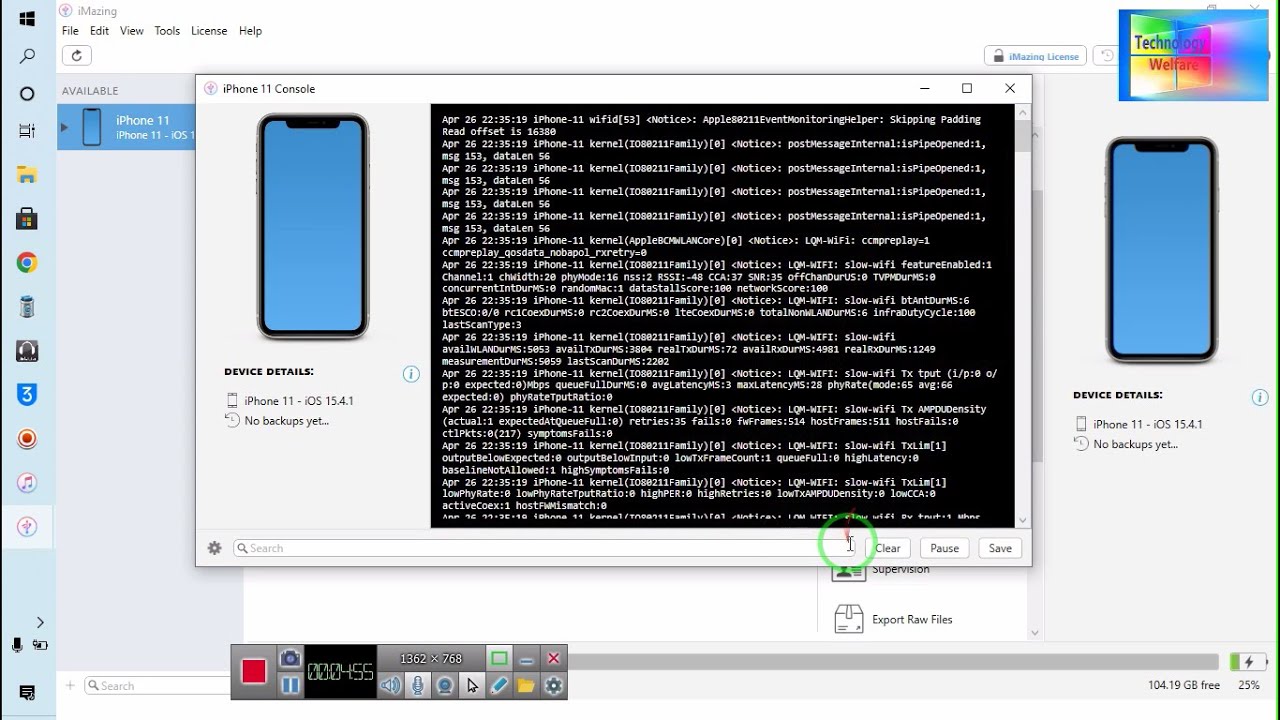Click the info icon beside Device Details in console
1280x720 pixels.
411,374
